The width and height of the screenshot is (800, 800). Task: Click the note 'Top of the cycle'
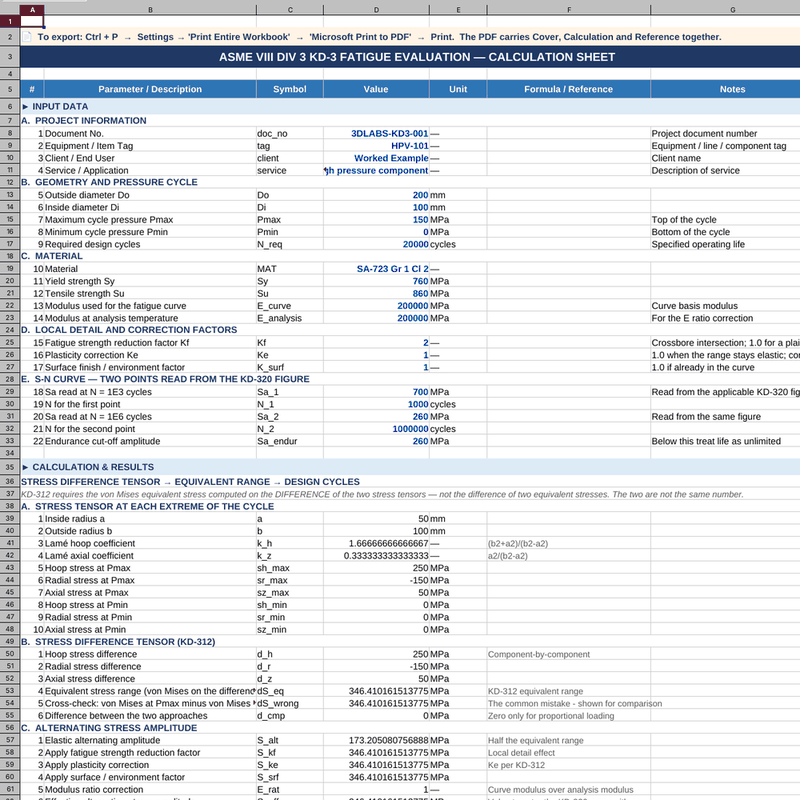tap(684, 220)
